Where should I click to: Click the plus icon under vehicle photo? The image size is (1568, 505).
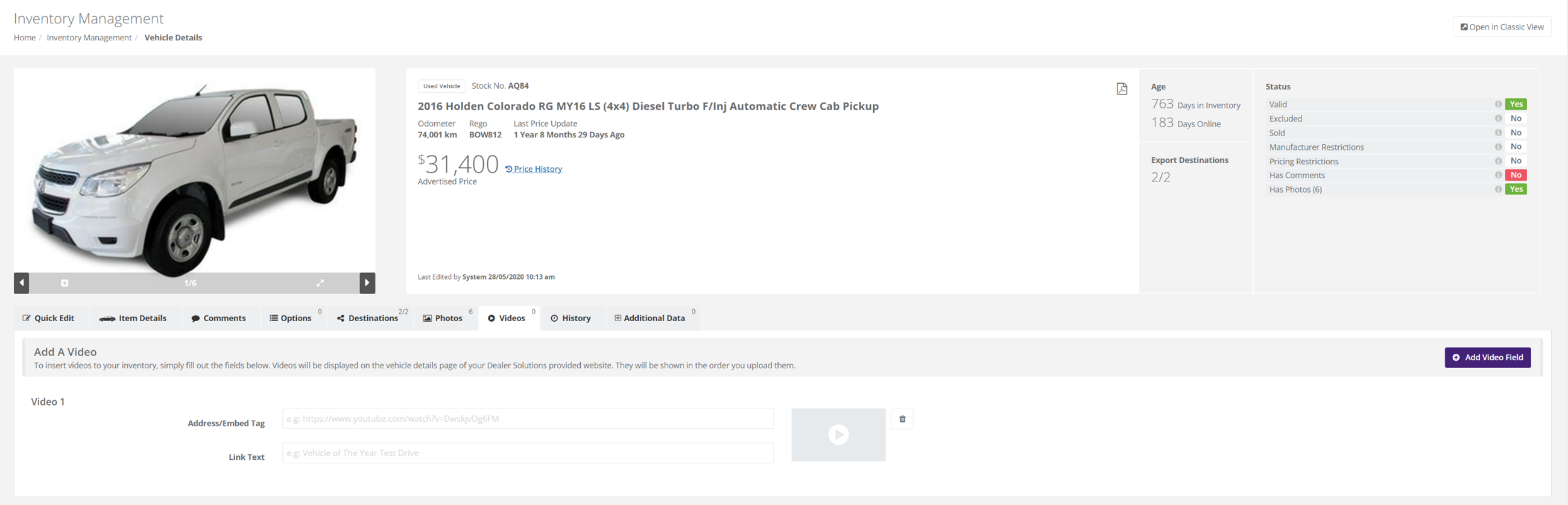click(65, 283)
